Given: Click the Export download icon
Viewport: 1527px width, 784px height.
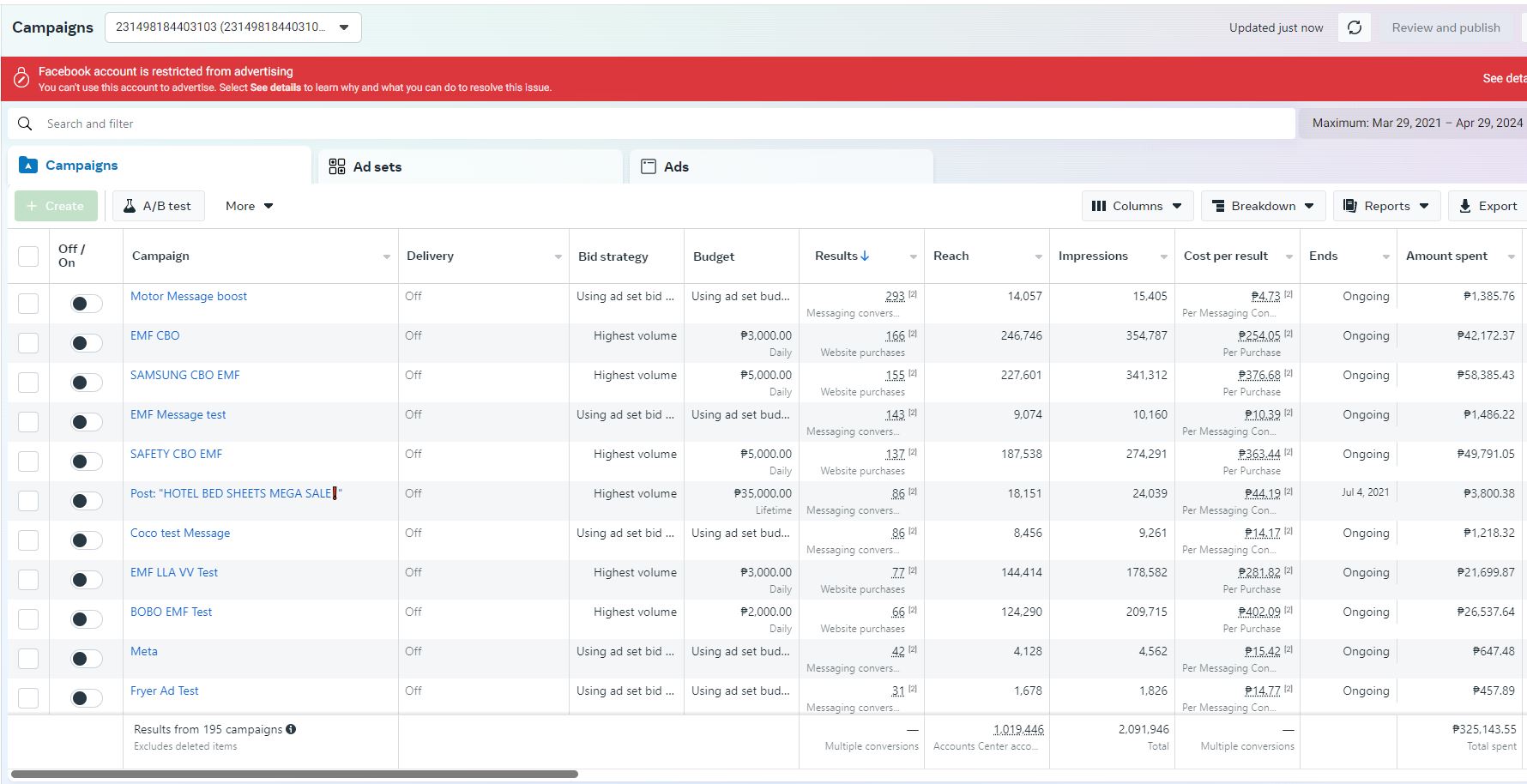Looking at the screenshot, I should 1464,206.
